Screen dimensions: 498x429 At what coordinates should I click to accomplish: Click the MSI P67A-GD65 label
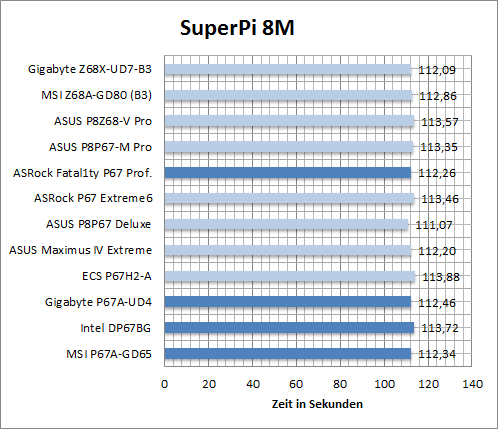109,354
